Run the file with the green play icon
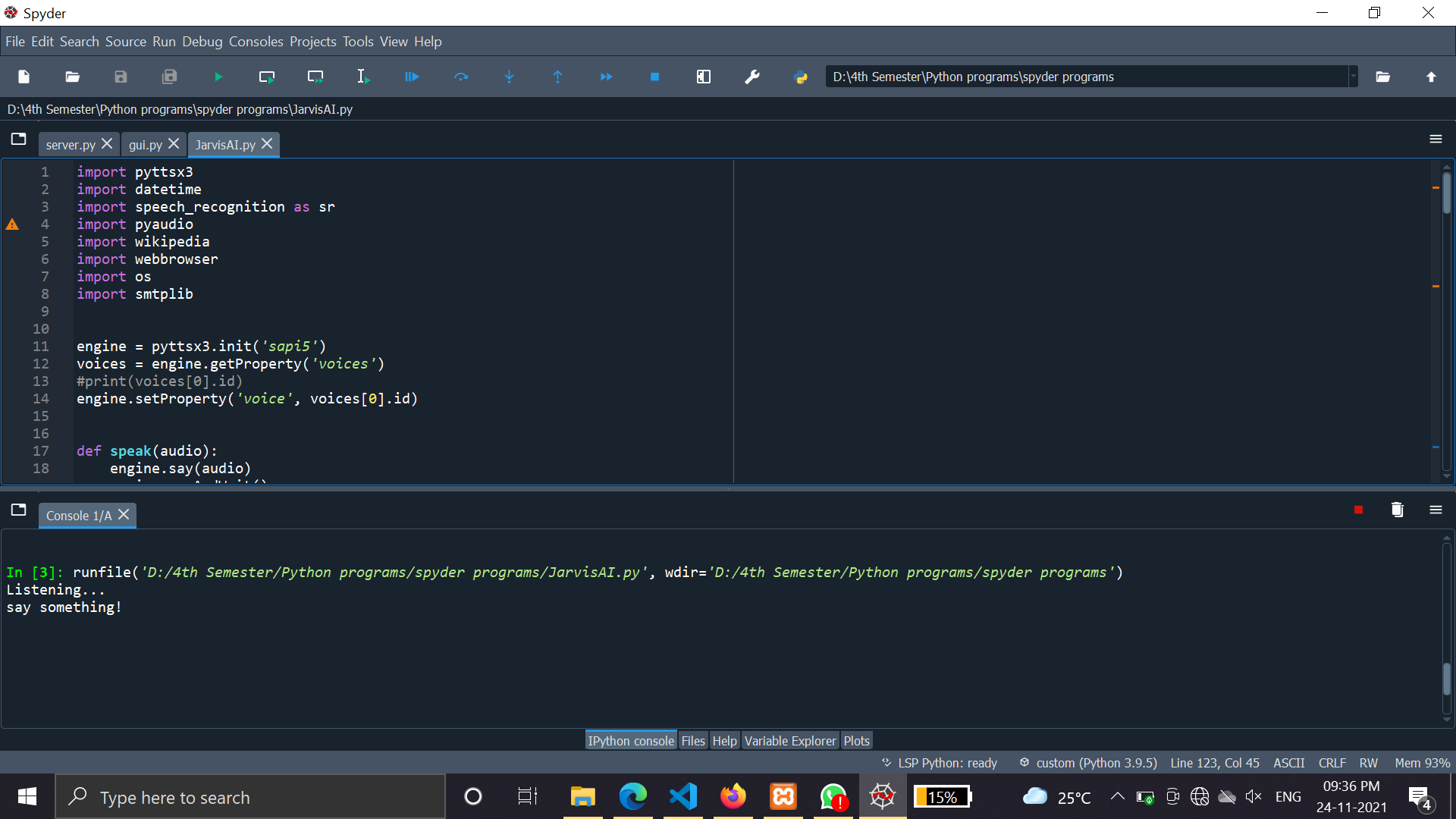The width and height of the screenshot is (1456, 819). pyautogui.click(x=218, y=77)
